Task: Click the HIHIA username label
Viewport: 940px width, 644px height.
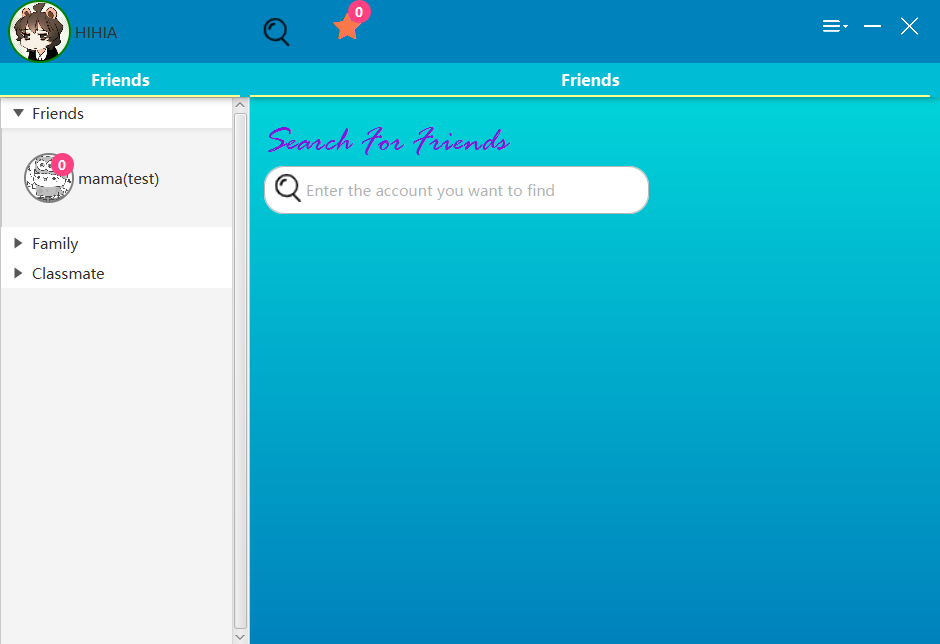Action: 96,32
